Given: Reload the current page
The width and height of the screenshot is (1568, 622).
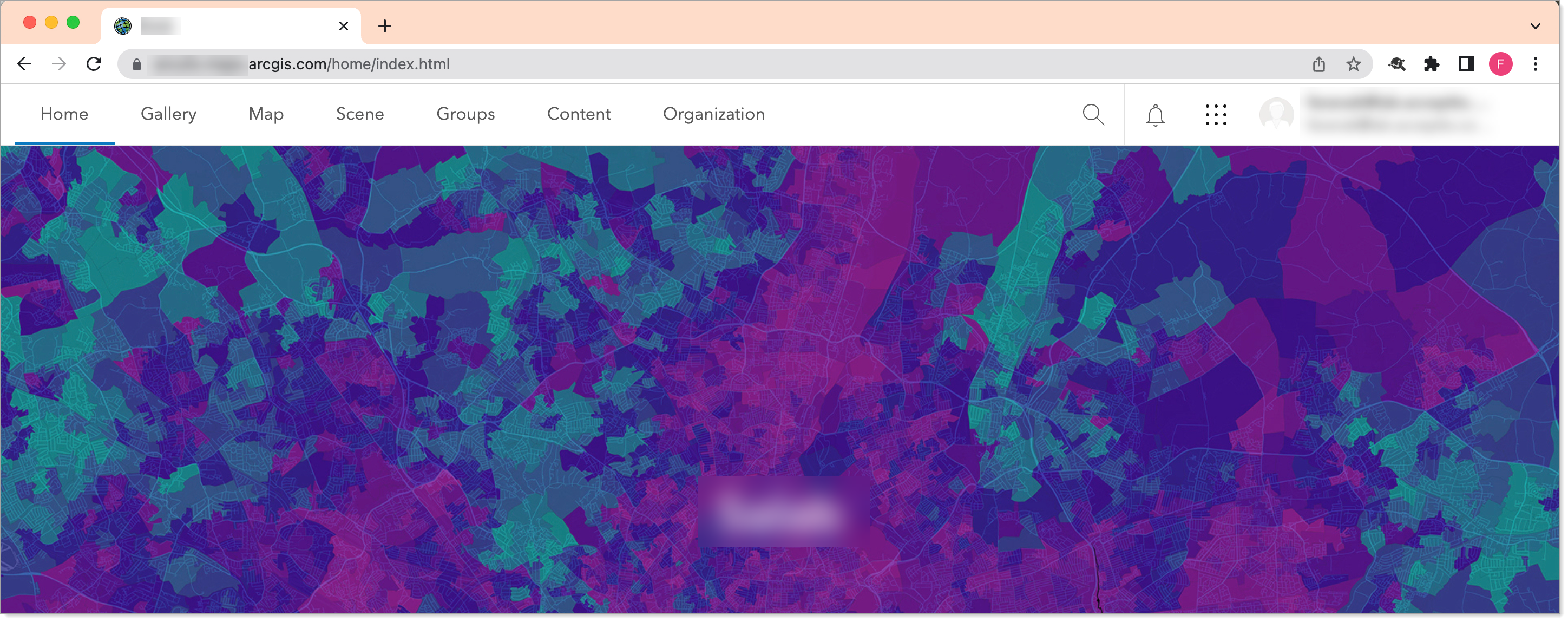Looking at the screenshot, I should (94, 64).
